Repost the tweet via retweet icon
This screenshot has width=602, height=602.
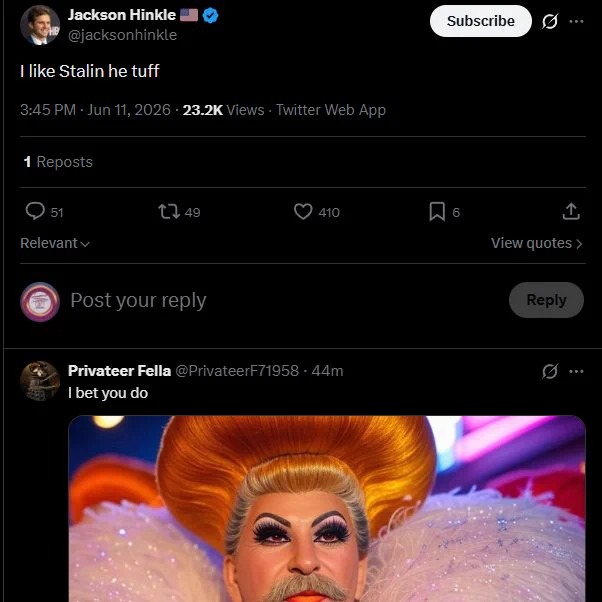(x=169, y=212)
